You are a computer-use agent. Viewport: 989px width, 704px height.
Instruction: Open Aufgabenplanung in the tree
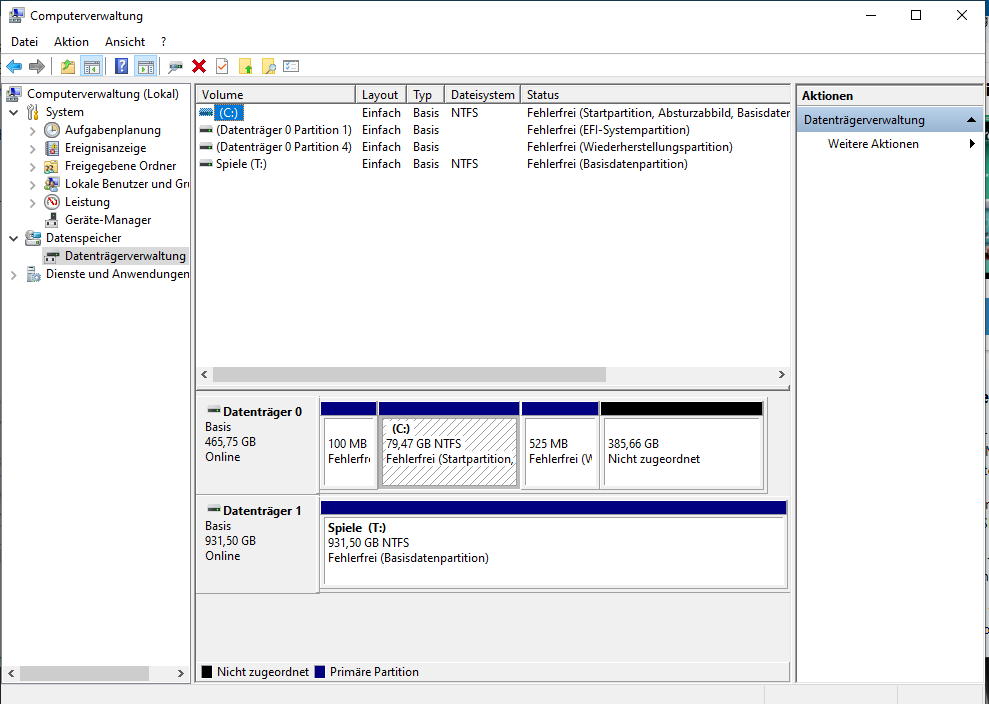(113, 130)
